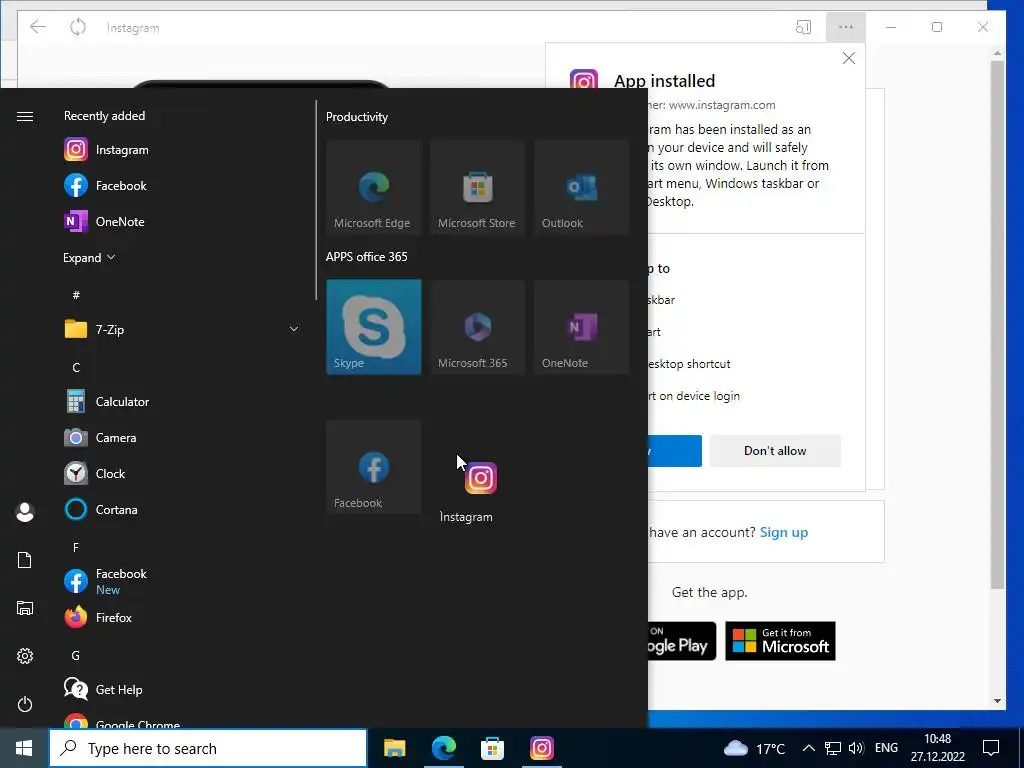
Task: Open the Start menu hamburger button
Action: [25, 116]
